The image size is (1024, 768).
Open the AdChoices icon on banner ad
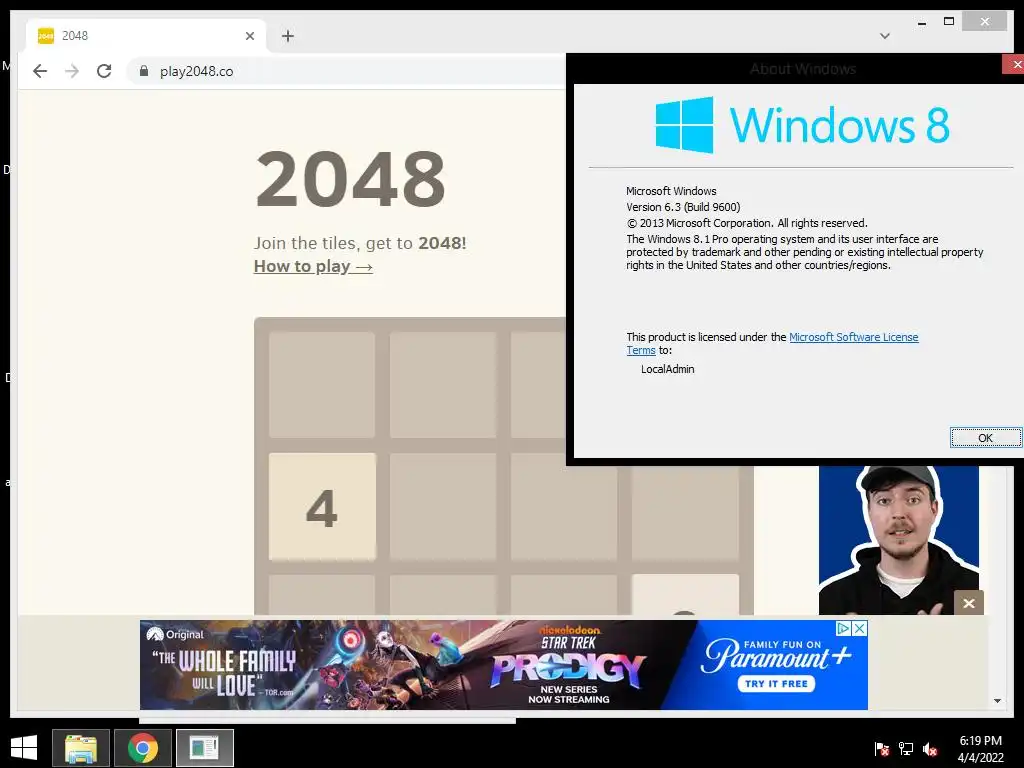[843, 628]
